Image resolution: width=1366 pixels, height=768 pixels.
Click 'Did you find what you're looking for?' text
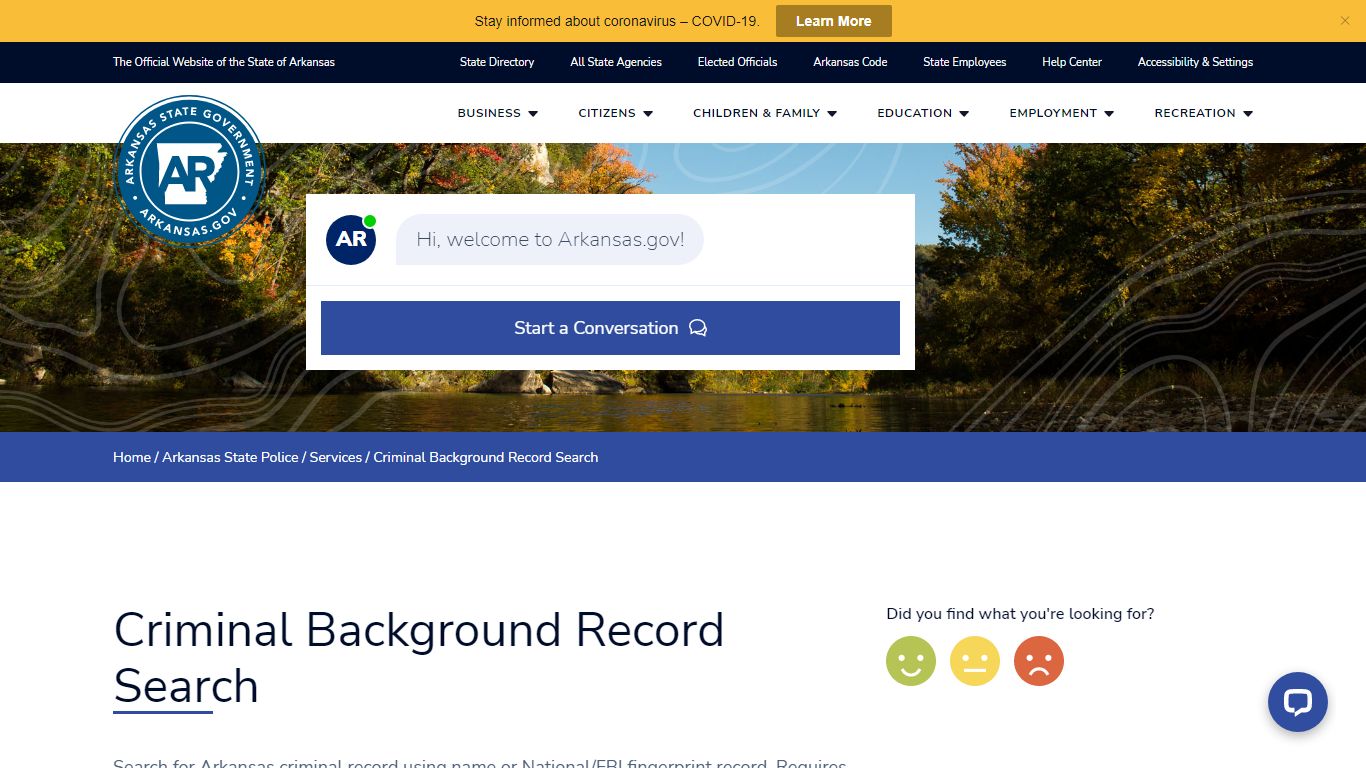[x=1020, y=614]
